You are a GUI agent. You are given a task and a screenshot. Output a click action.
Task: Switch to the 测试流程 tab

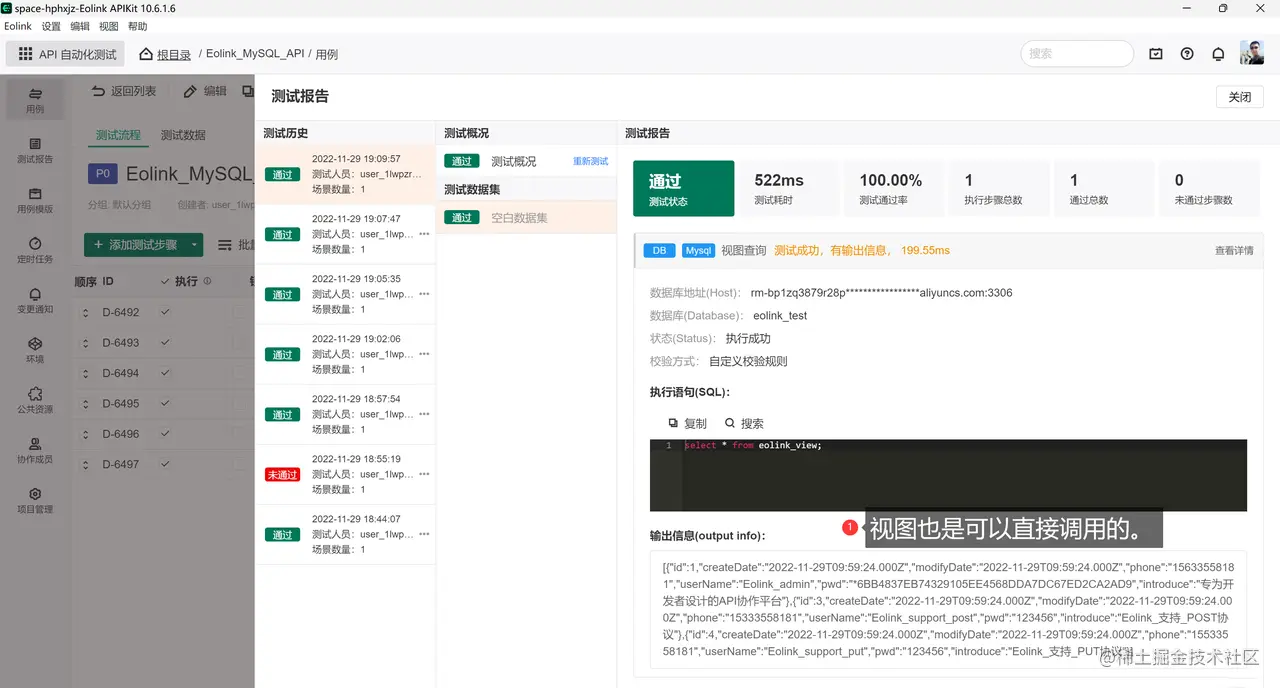coord(118,135)
